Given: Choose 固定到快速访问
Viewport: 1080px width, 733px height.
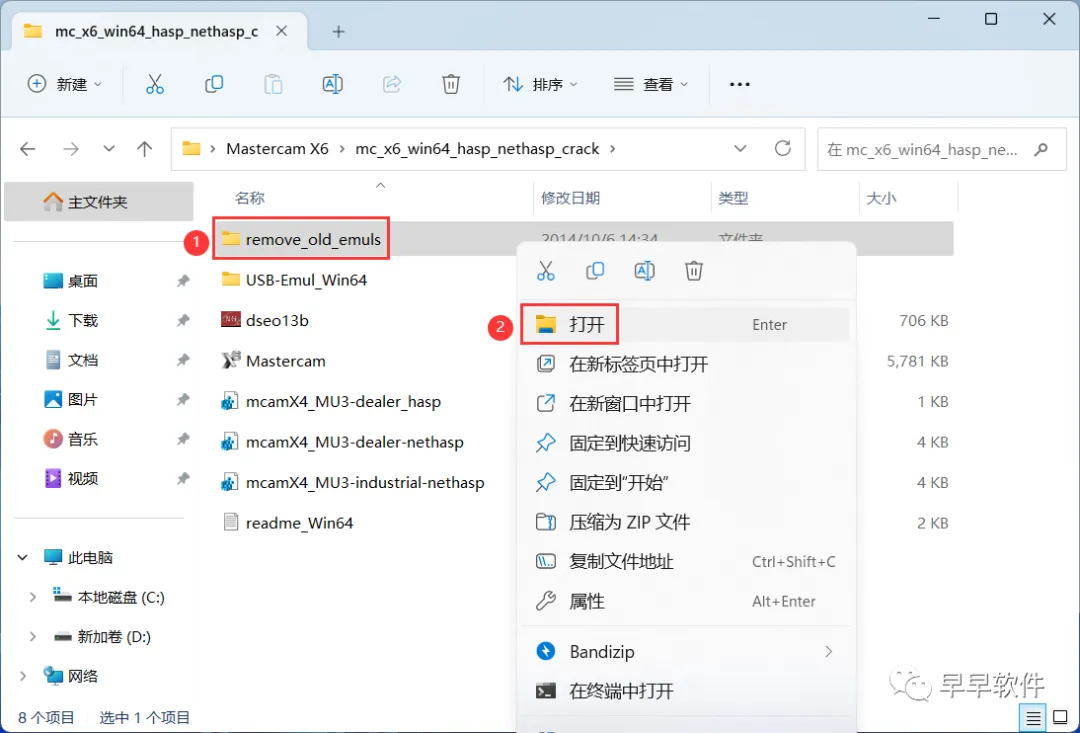Looking at the screenshot, I should 685,443.
